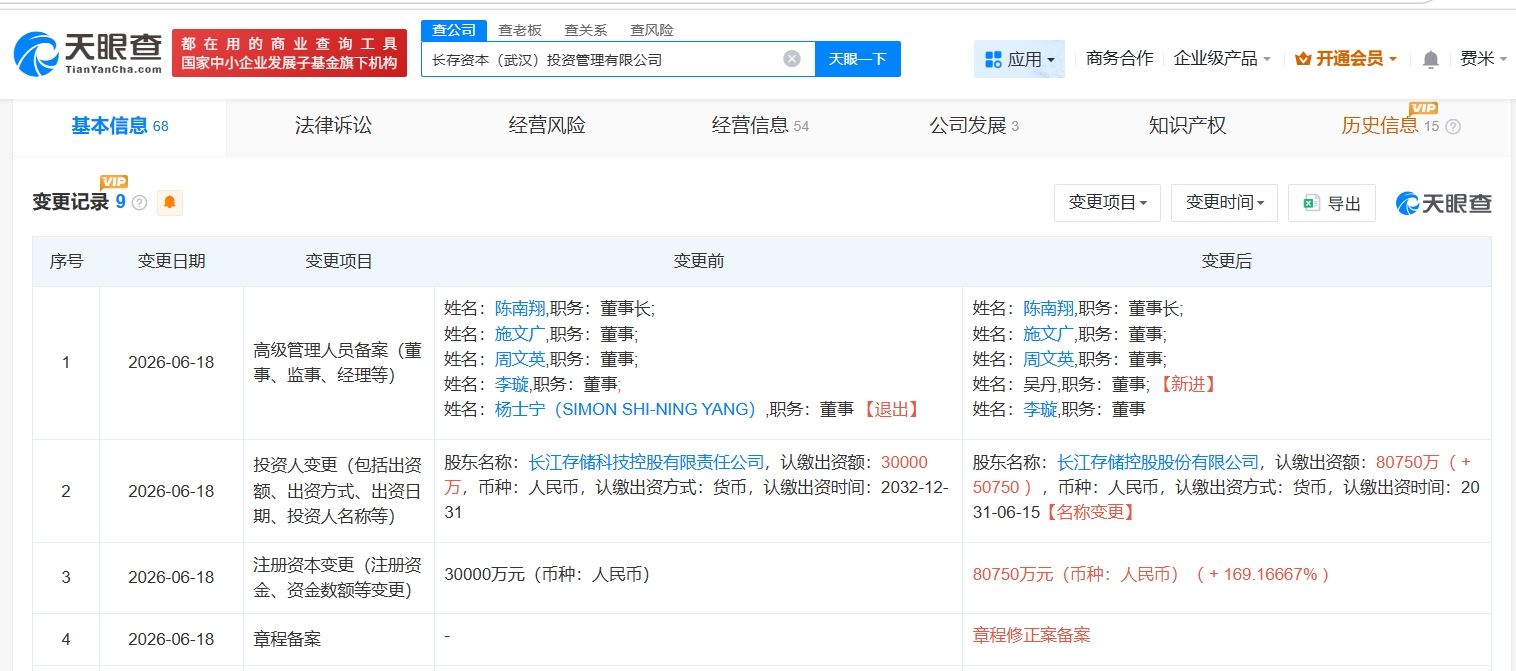The height and width of the screenshot is (671, 1516).
Task: Open 施文广 link in 变更后 column
Action: (x=1049, y=334)
